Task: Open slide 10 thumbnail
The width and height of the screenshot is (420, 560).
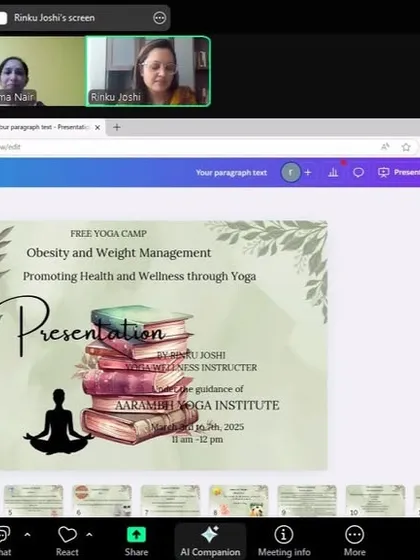Action: tap(375, 500)
